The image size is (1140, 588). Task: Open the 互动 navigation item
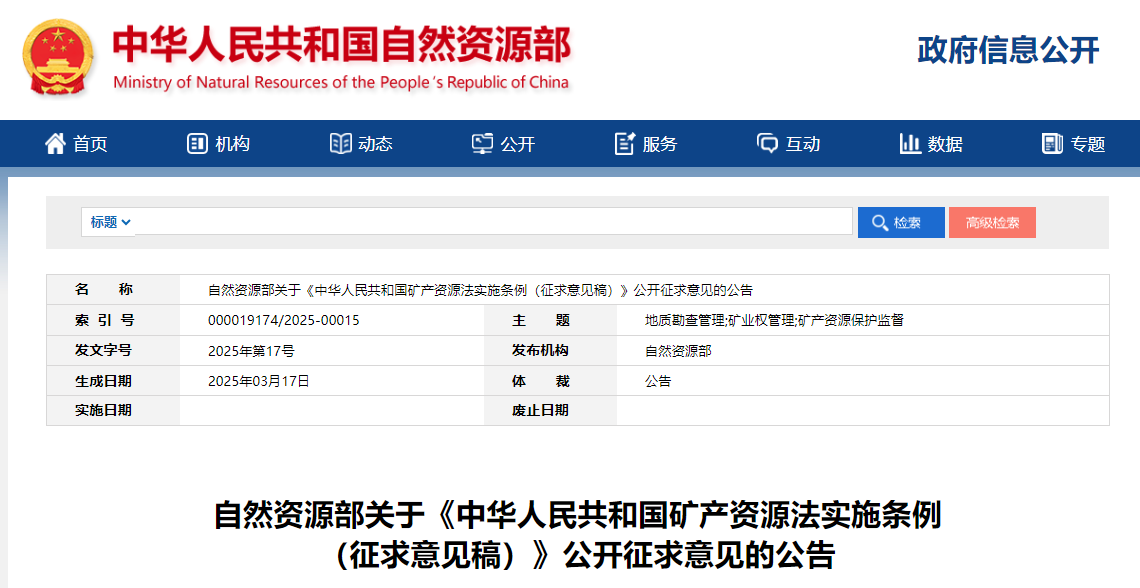coord(788,144)
